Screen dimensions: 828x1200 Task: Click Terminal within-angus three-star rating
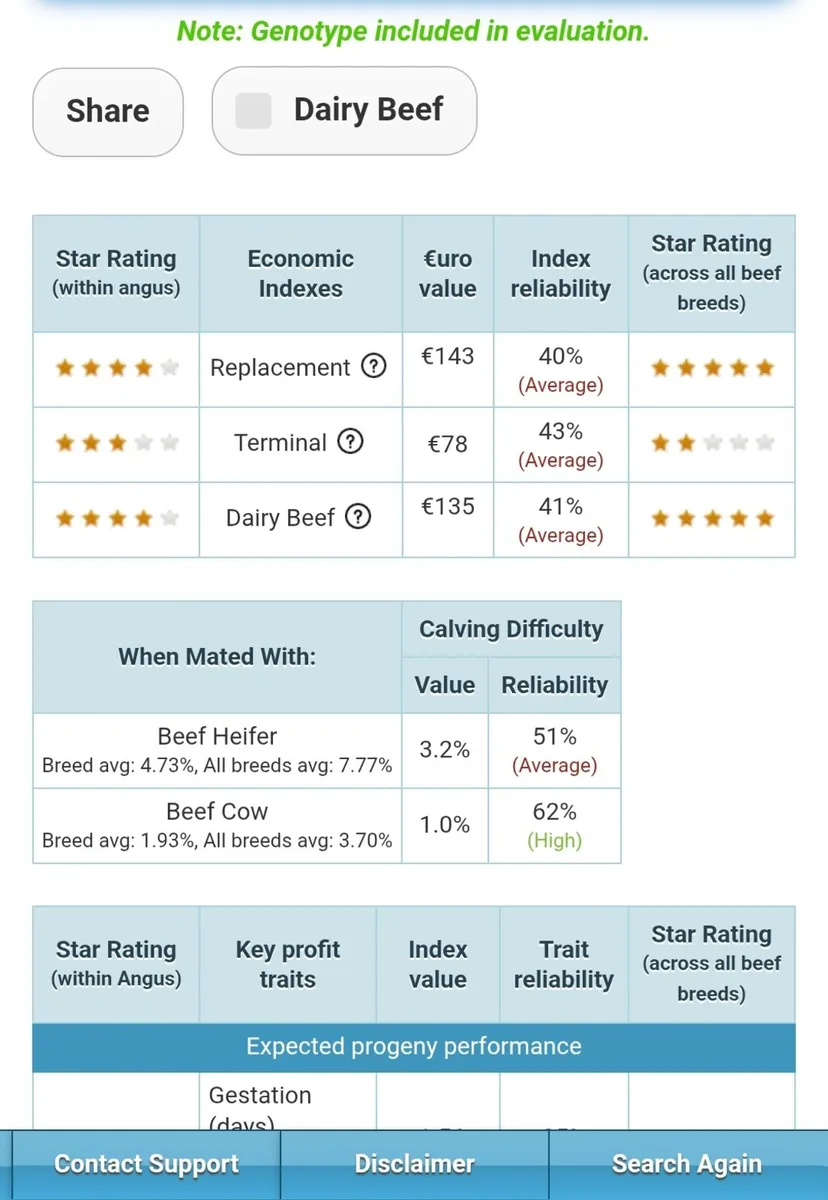click(x=116, y=443)
